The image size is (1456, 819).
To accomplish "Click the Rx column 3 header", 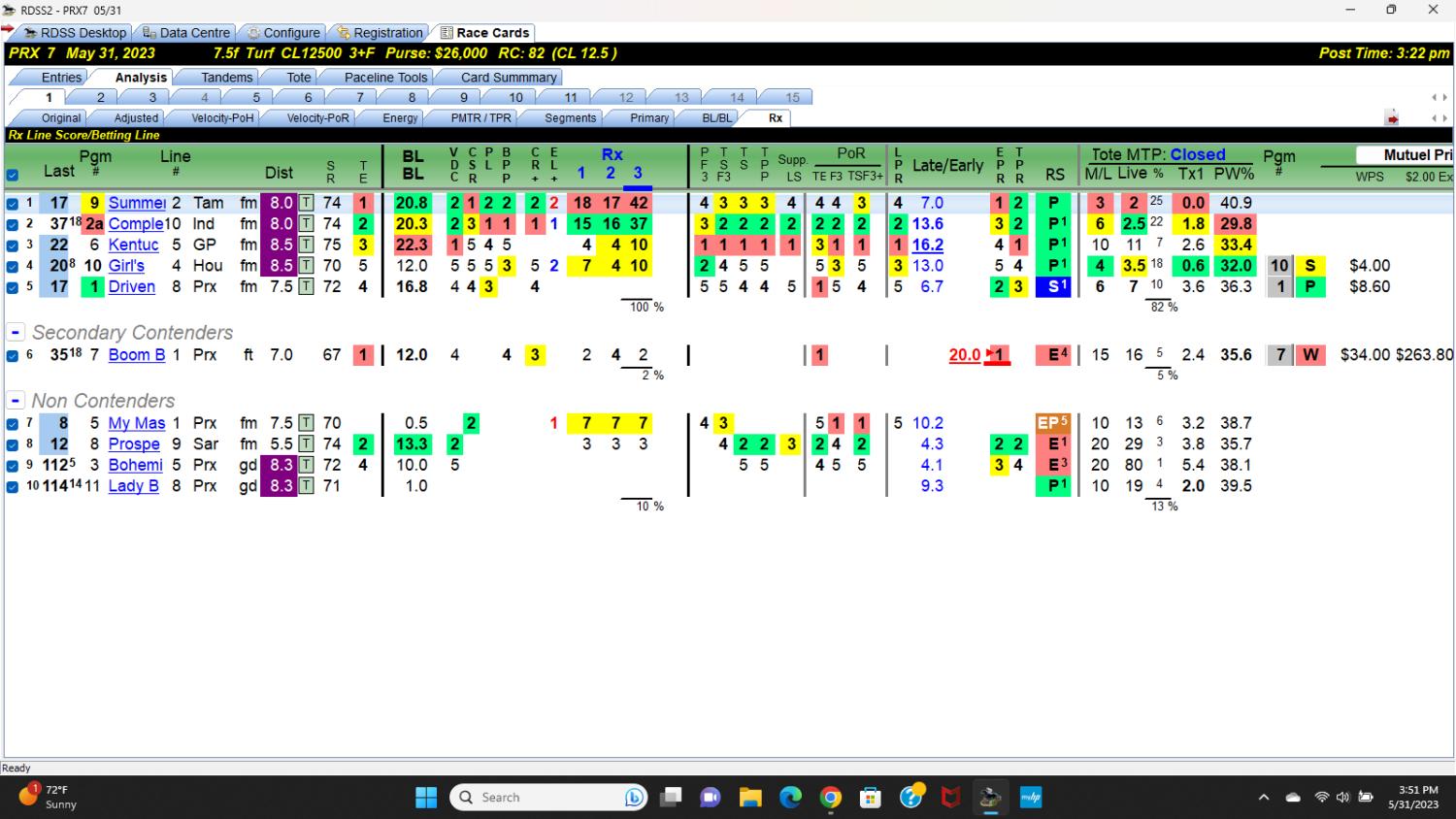I will pyautogui.click(x=638, y=173).
